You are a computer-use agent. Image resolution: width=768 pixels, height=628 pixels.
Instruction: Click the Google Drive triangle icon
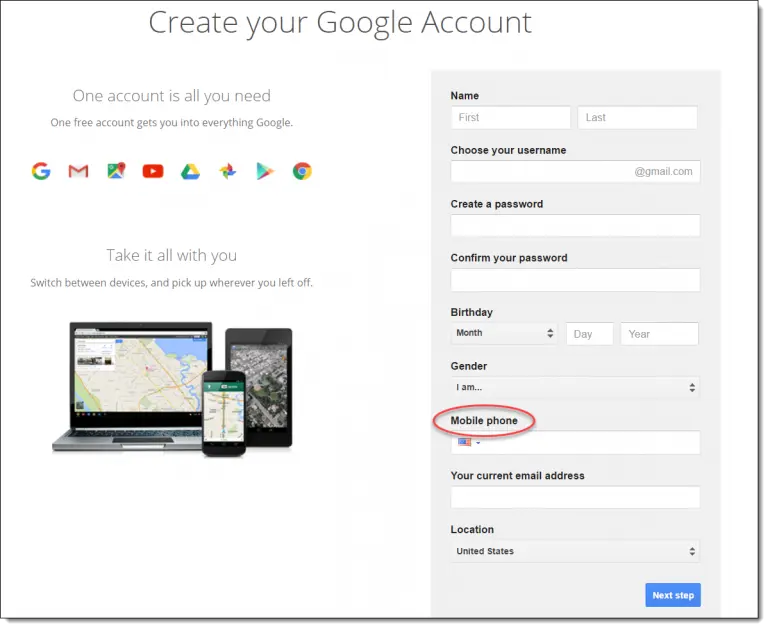point(190,171)
